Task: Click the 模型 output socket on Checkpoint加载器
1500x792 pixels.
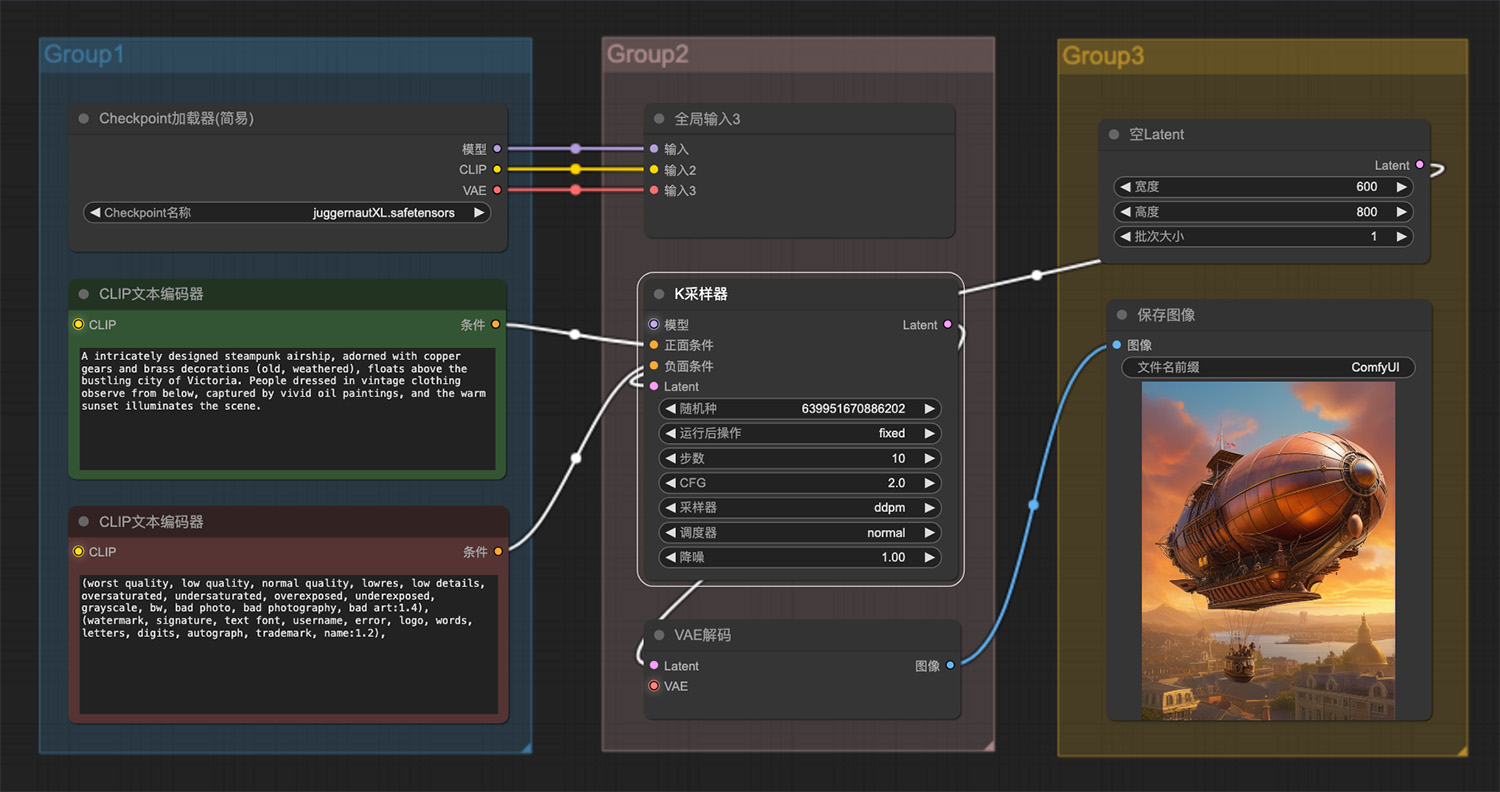Action: (x=497, y=149)
